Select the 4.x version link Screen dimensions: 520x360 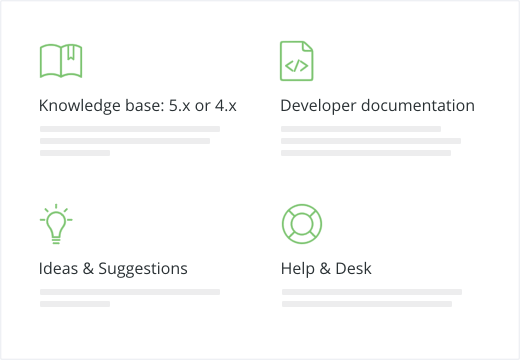click(x=226, y=106)
